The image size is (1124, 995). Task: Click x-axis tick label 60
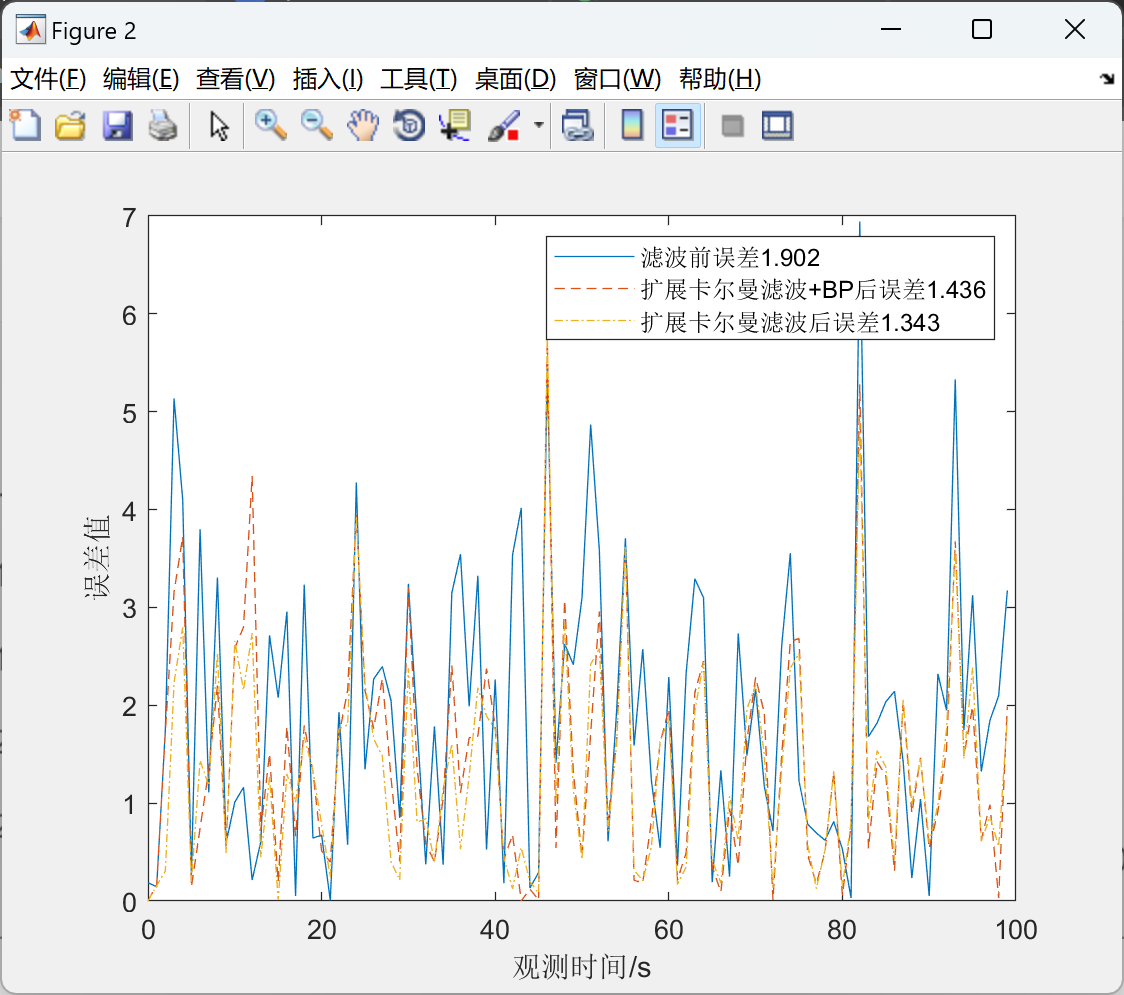668,930
